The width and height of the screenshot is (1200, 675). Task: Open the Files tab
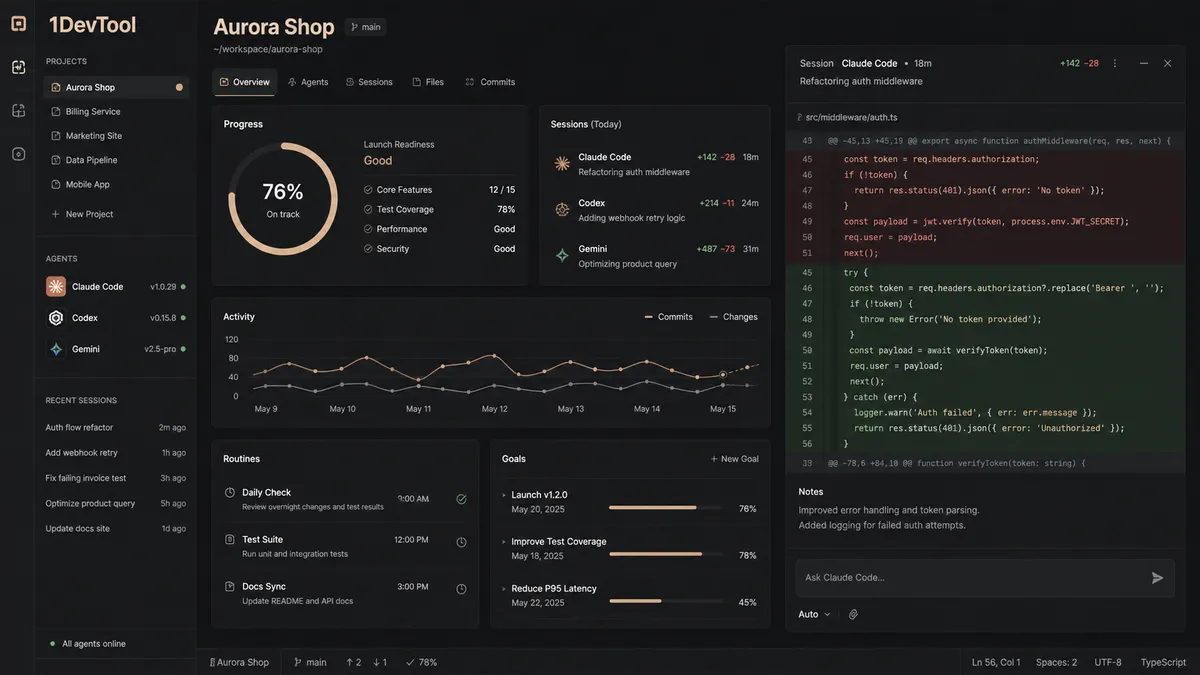click(x=428, y=82)
